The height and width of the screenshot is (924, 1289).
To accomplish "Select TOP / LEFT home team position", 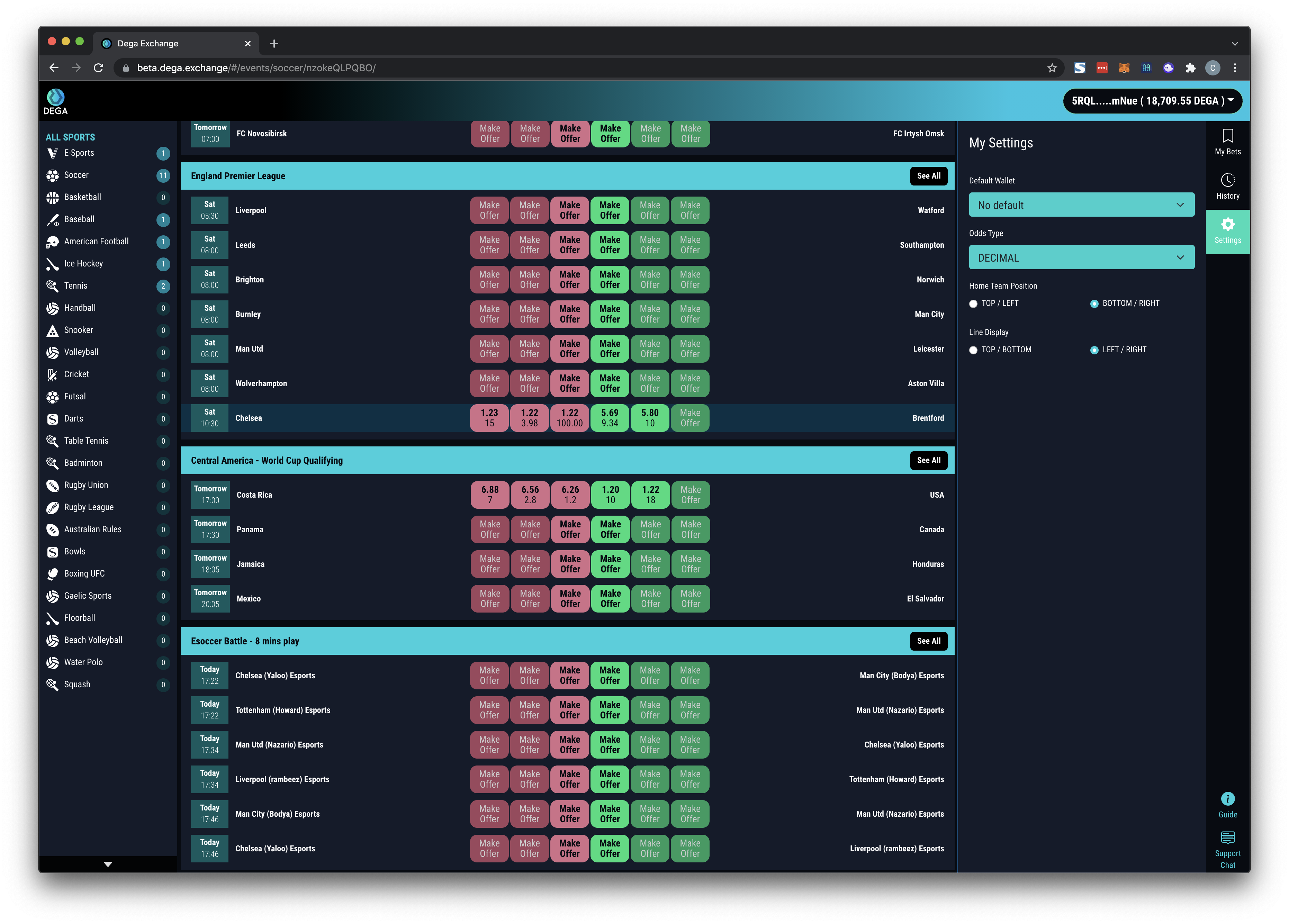I will 973,304.
